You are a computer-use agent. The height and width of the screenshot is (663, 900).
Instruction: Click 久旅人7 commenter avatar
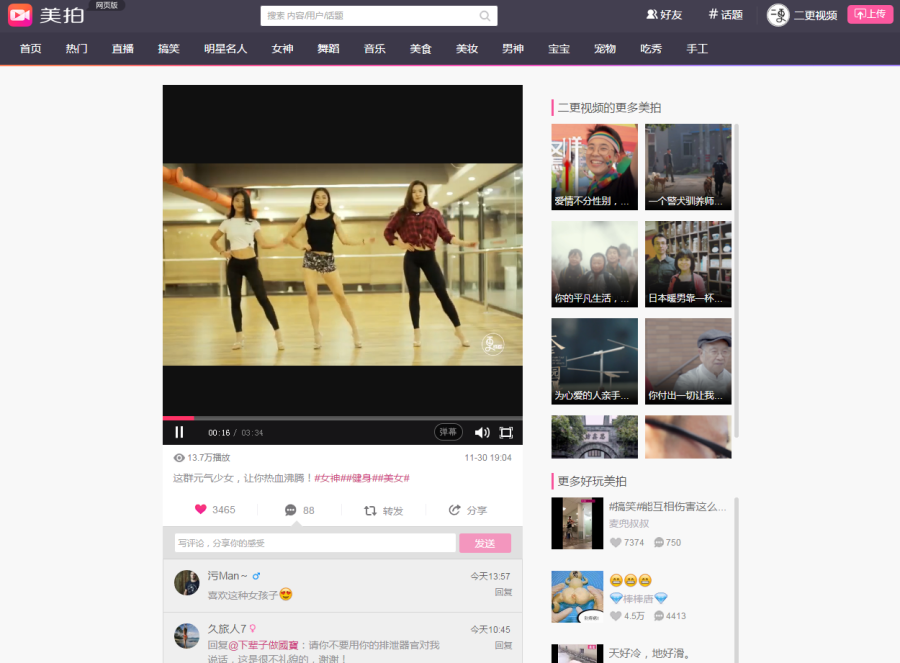[x=187, y=636]
